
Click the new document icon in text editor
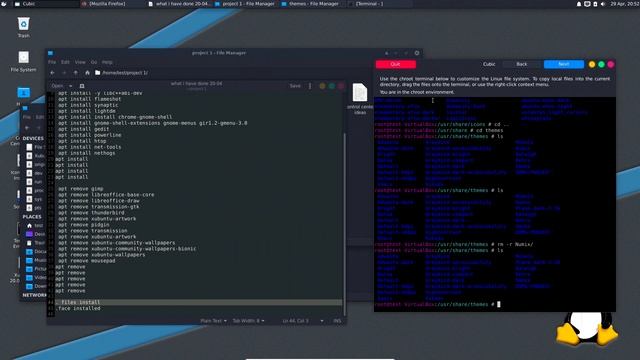(82, 86)
